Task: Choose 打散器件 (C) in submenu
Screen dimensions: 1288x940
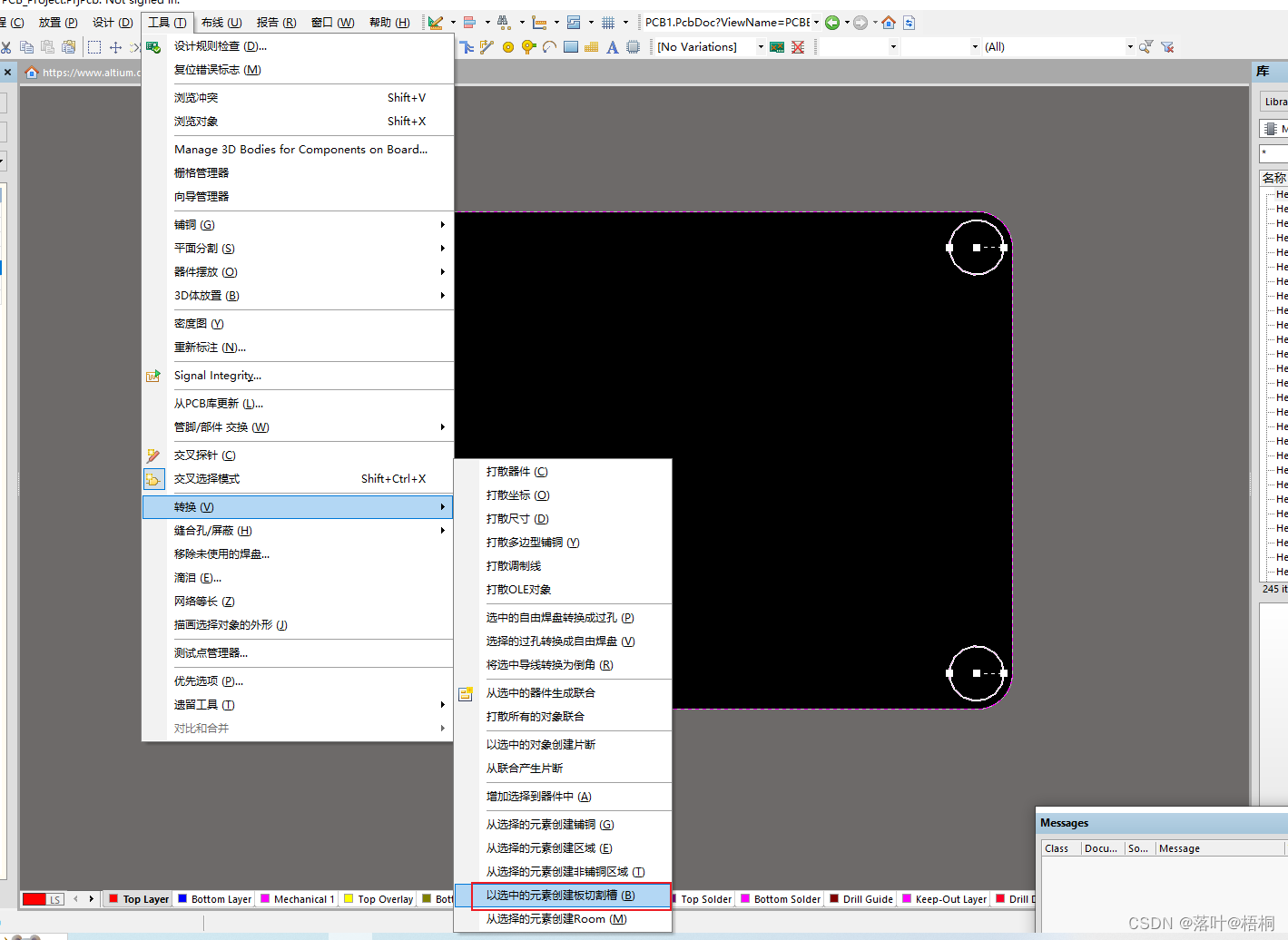Action: pyautogui.click(x=563, y=472)
